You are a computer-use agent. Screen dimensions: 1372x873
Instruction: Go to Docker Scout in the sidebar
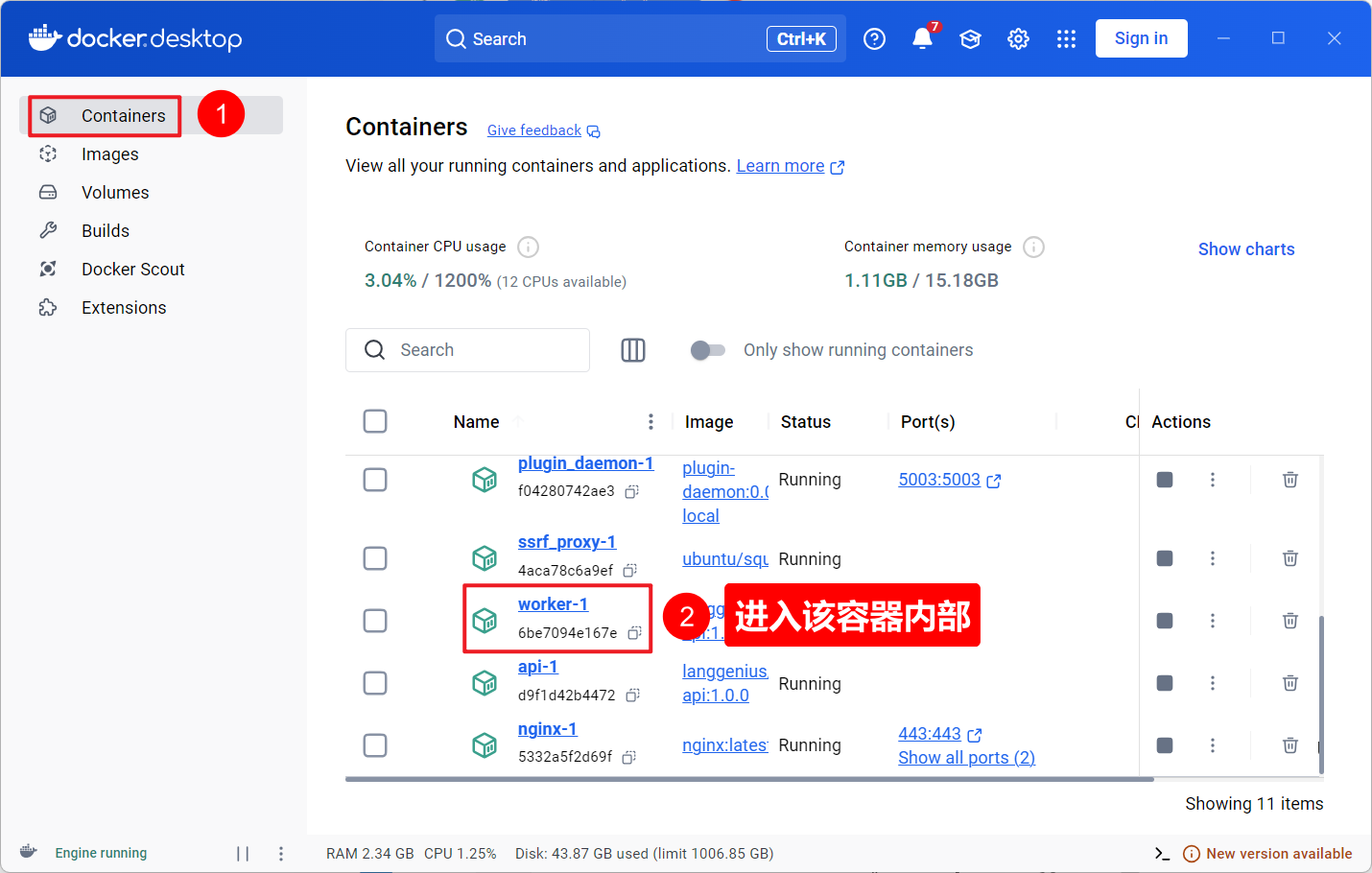pos(152,270)
